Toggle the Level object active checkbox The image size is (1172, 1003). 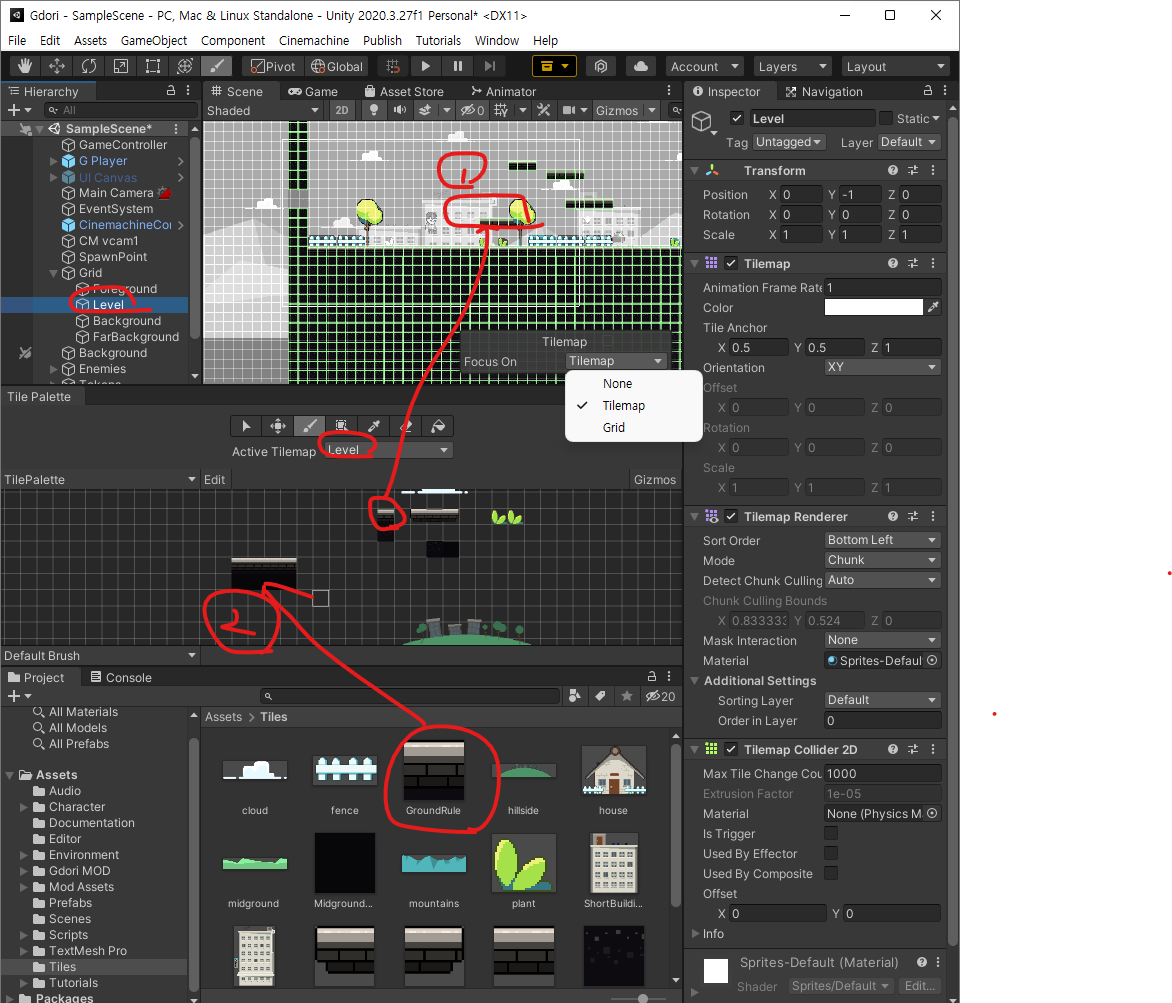pos(737,118)
